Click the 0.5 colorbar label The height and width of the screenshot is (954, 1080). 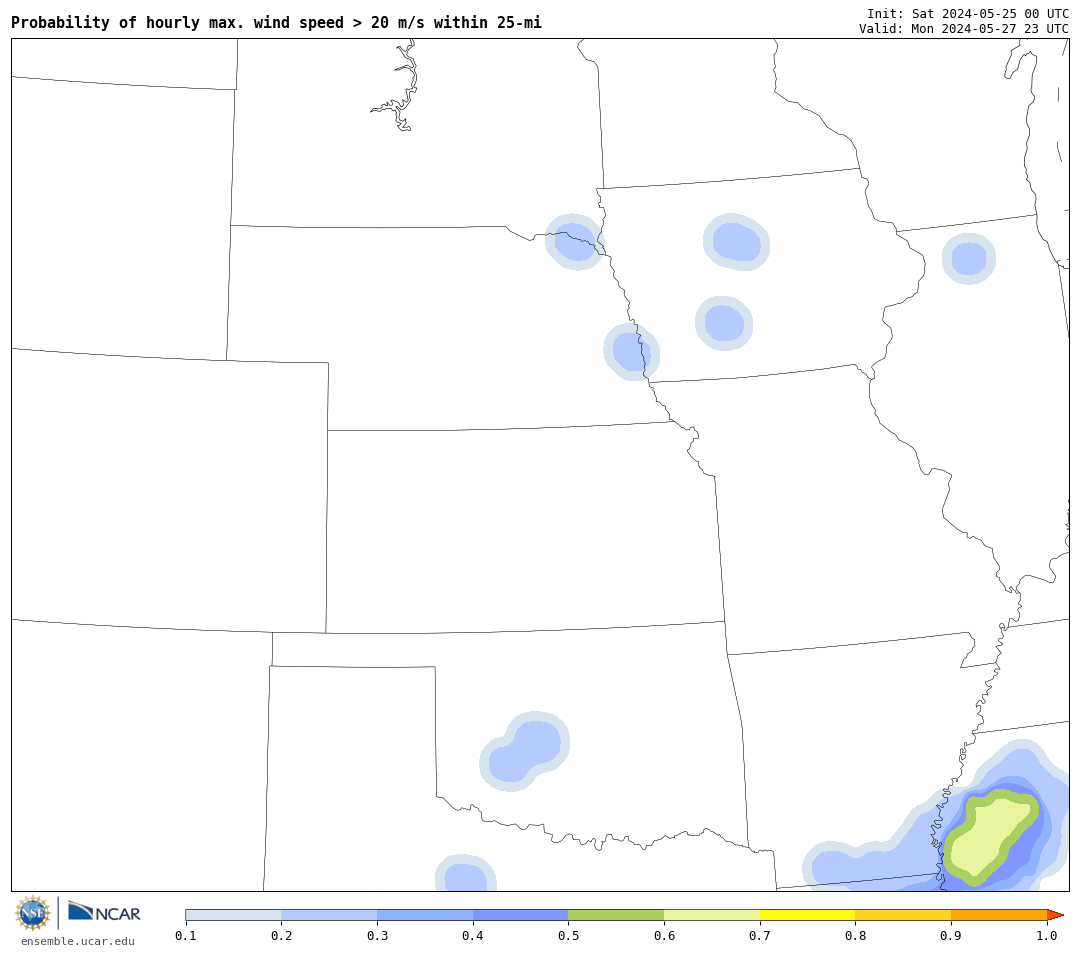point(568,935)
